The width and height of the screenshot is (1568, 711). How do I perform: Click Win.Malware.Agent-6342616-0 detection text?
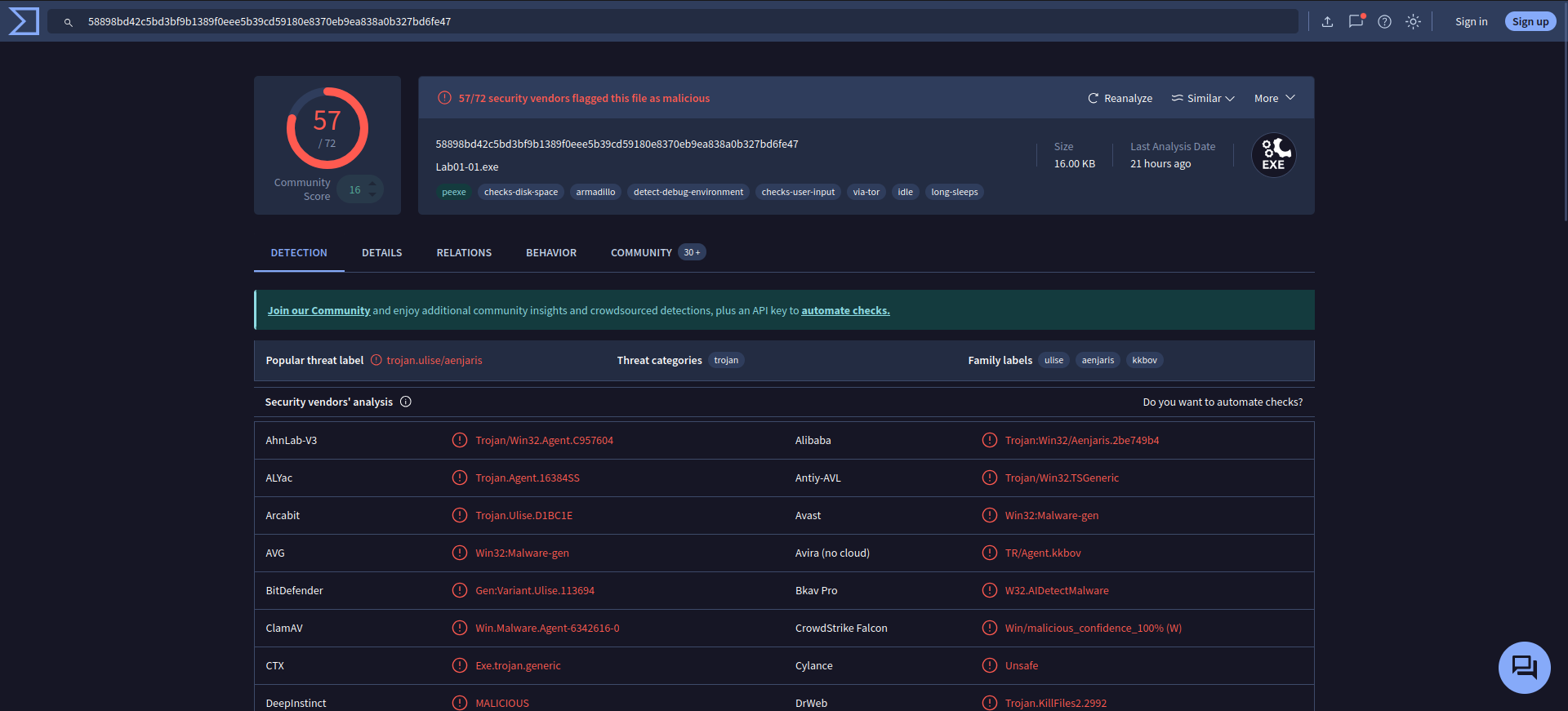(547, 628)
